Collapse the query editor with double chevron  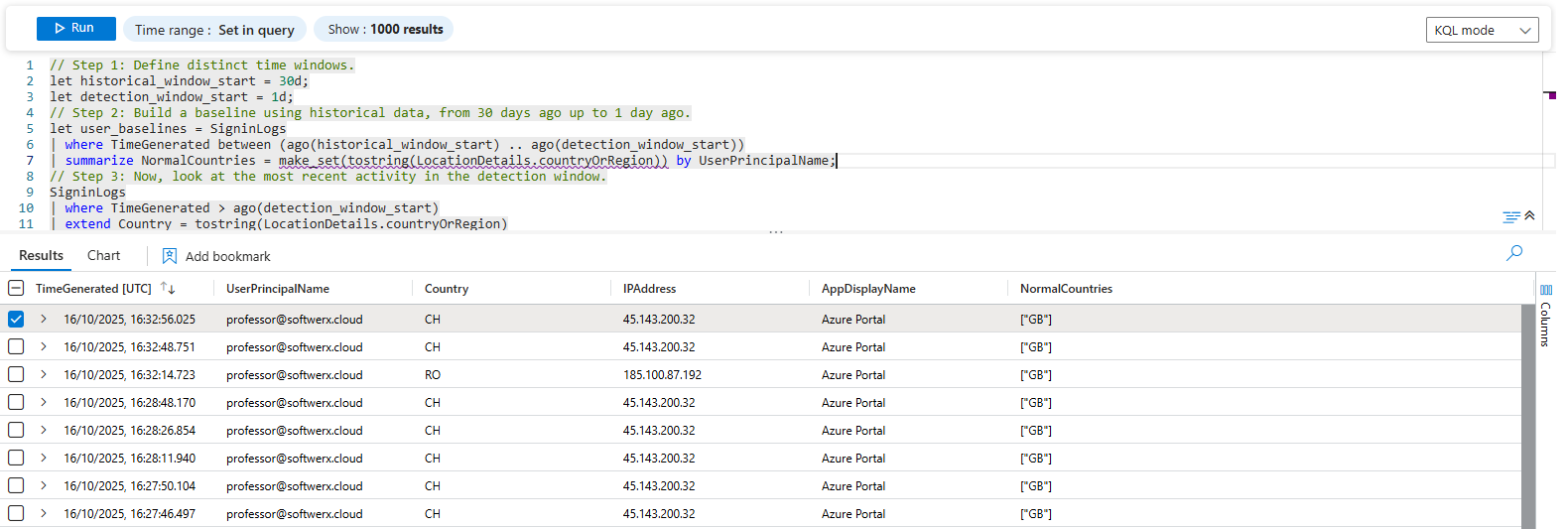1529,215
